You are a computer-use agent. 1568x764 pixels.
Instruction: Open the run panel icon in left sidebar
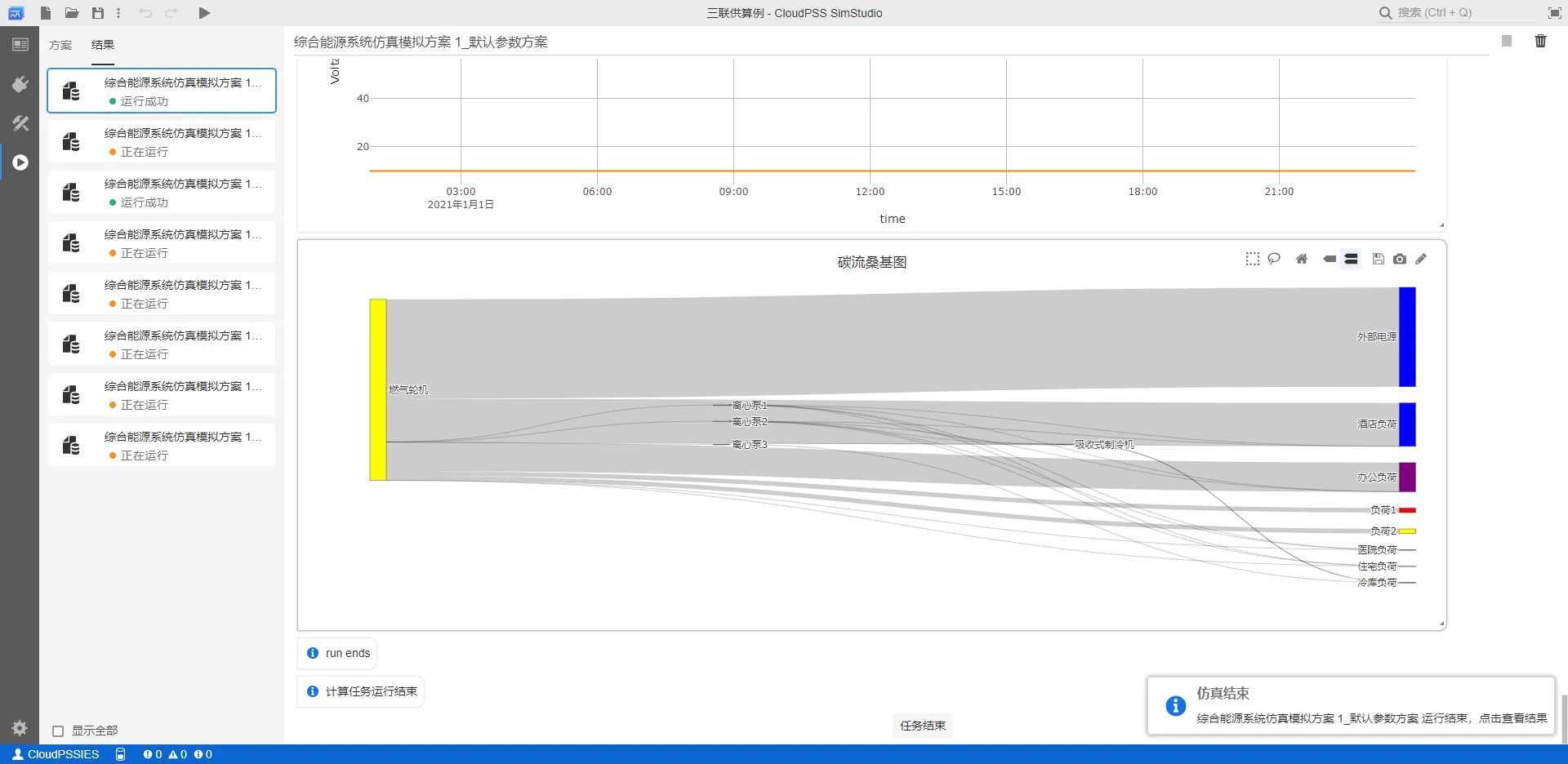pos(20,162)
